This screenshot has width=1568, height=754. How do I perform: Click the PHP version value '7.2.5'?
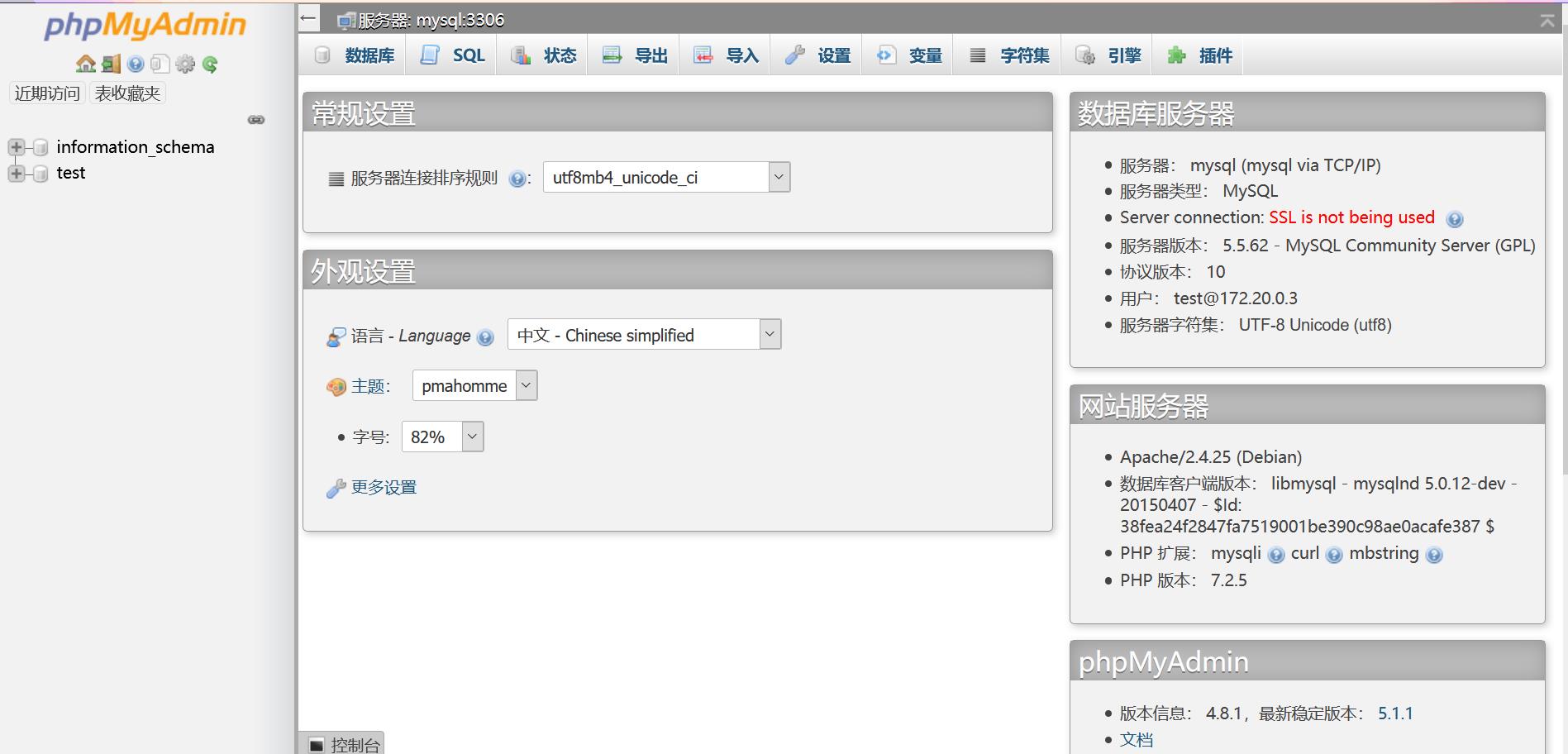click(1229, 580)
